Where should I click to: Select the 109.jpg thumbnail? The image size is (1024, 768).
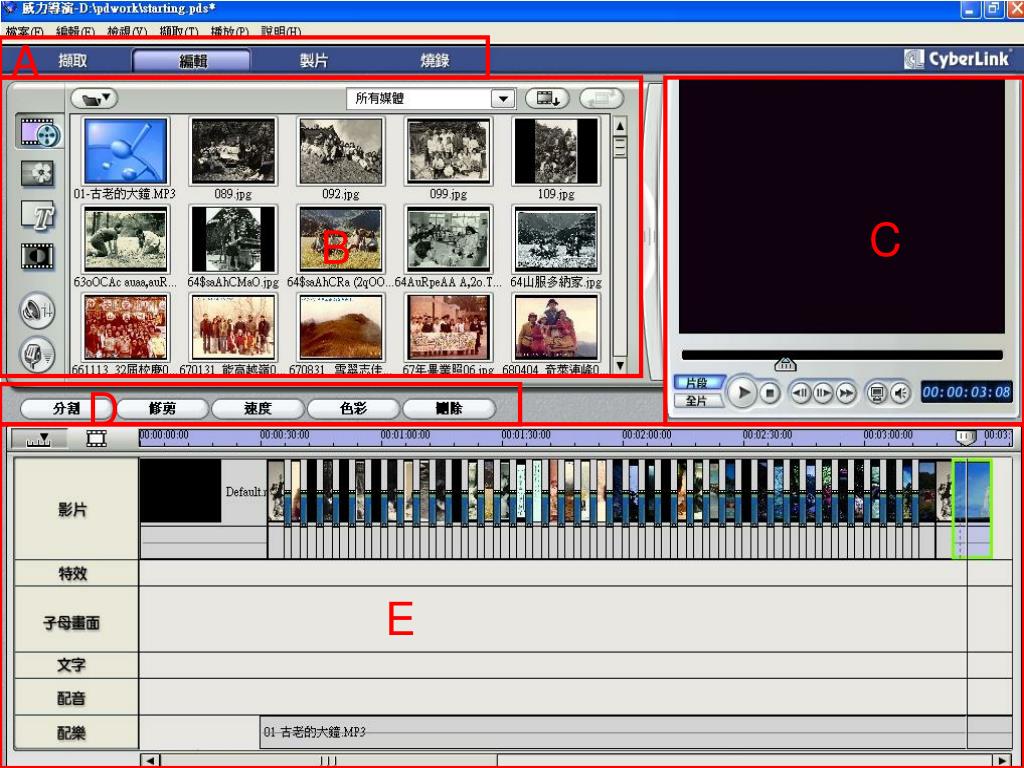pyautogui.click(x=556, y=151)
